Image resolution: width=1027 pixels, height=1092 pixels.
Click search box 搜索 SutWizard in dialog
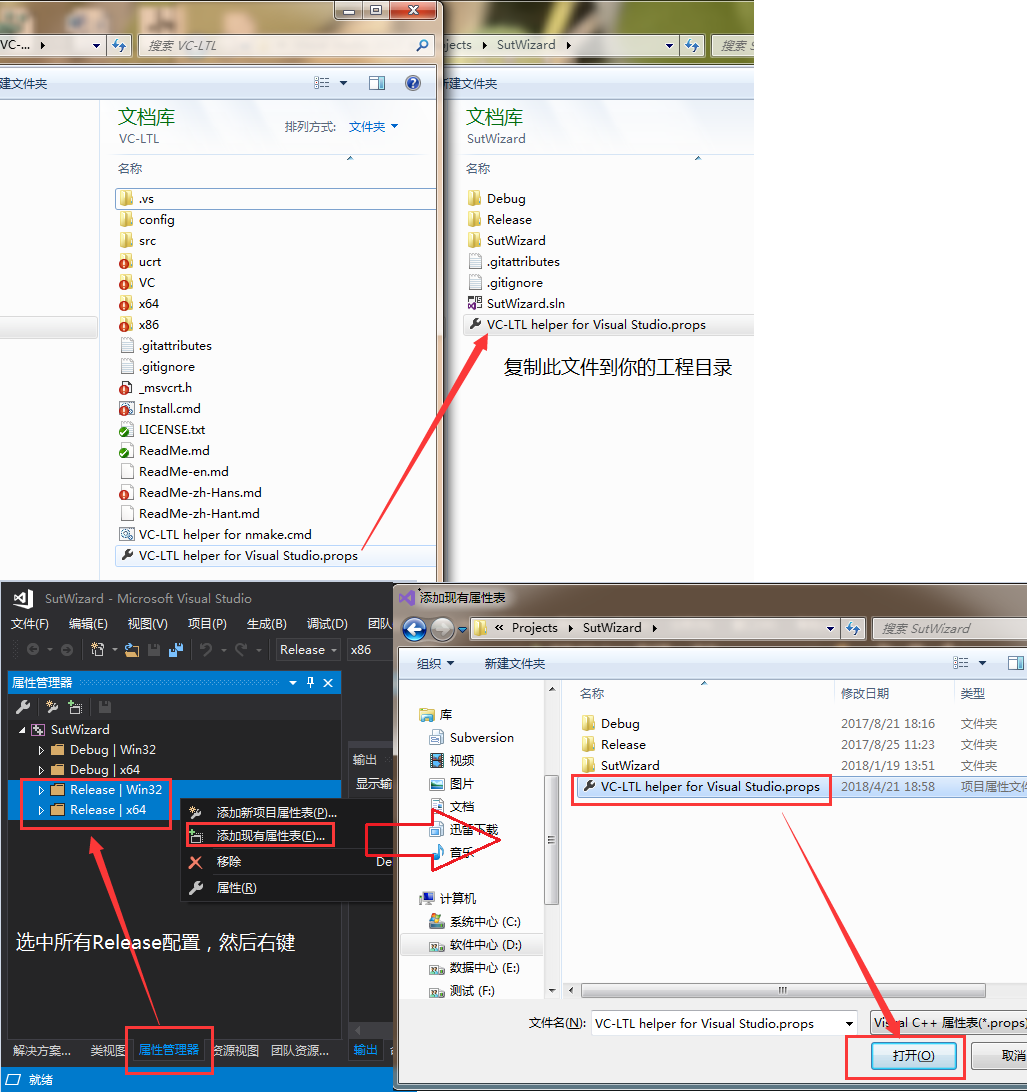(950, 629)
